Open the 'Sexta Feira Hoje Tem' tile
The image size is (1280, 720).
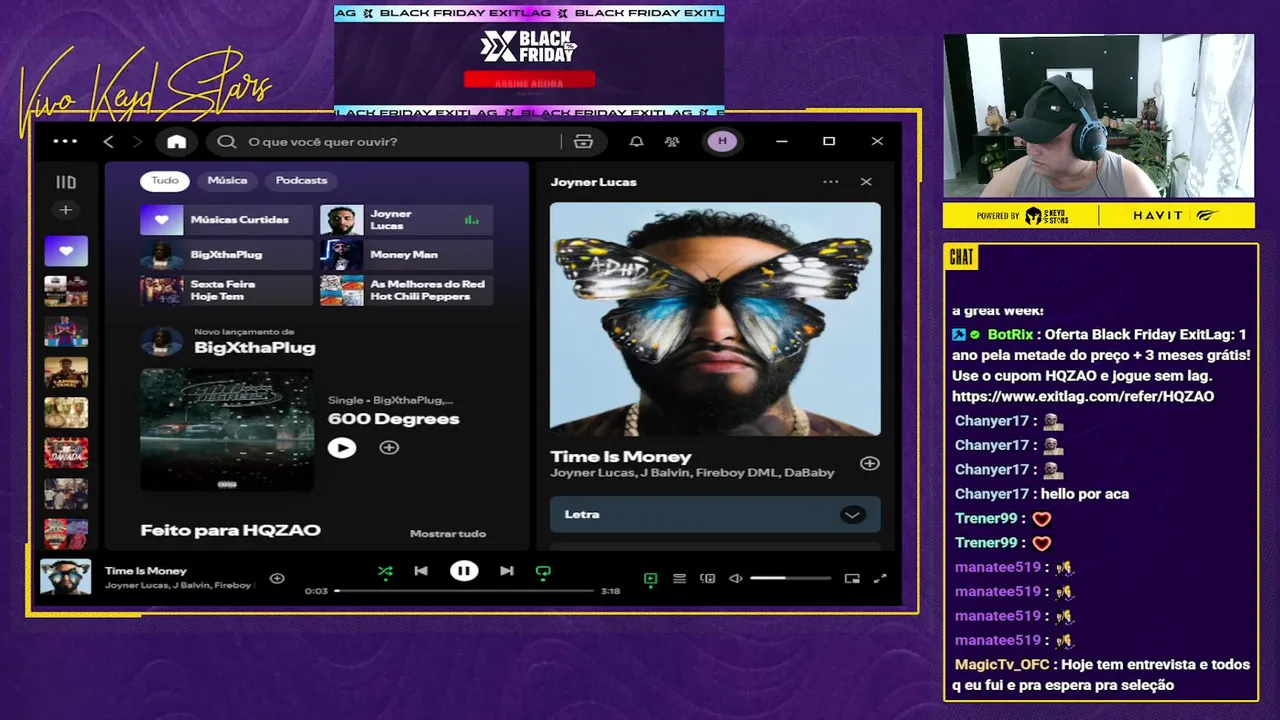[x=226, y=290]
